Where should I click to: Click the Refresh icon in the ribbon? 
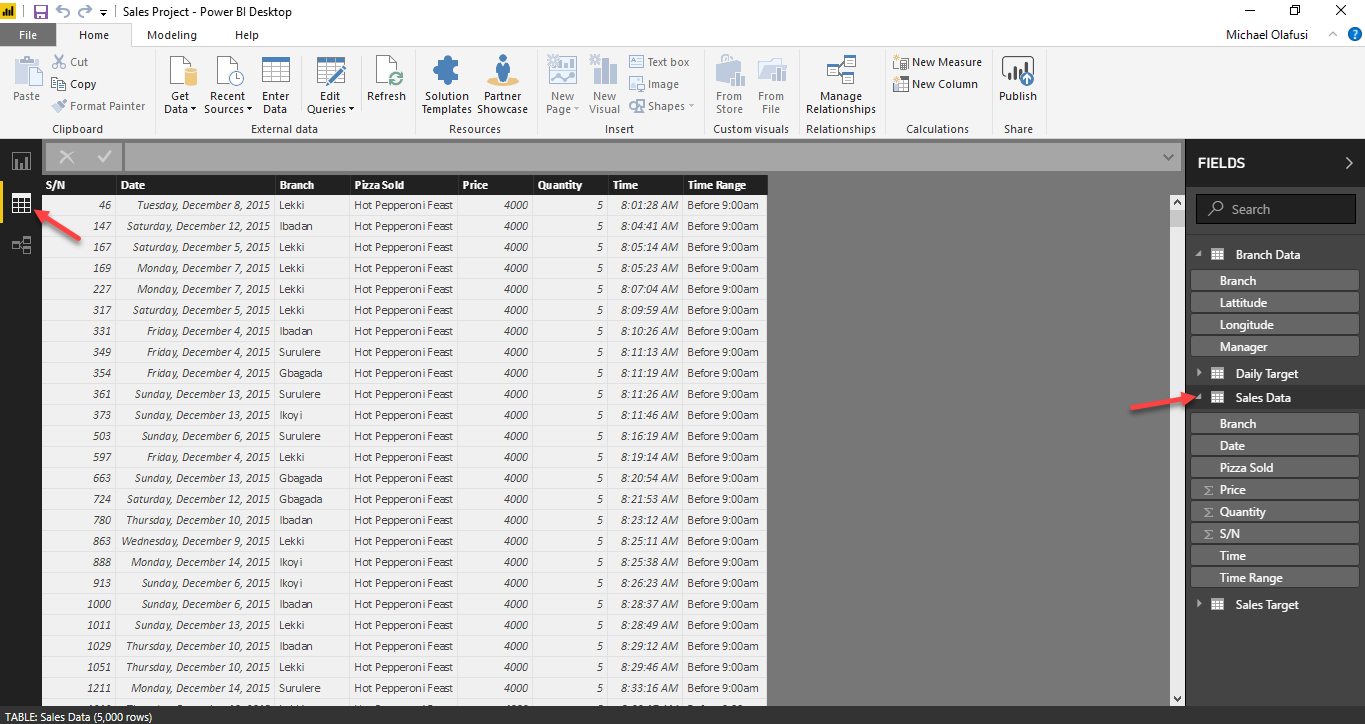pos(386,83)
